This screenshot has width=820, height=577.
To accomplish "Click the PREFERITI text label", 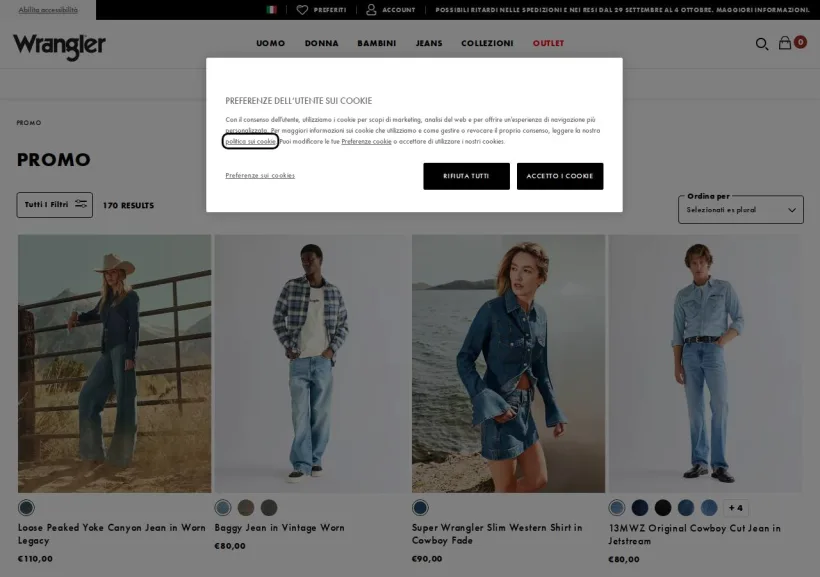I will 329,10.
